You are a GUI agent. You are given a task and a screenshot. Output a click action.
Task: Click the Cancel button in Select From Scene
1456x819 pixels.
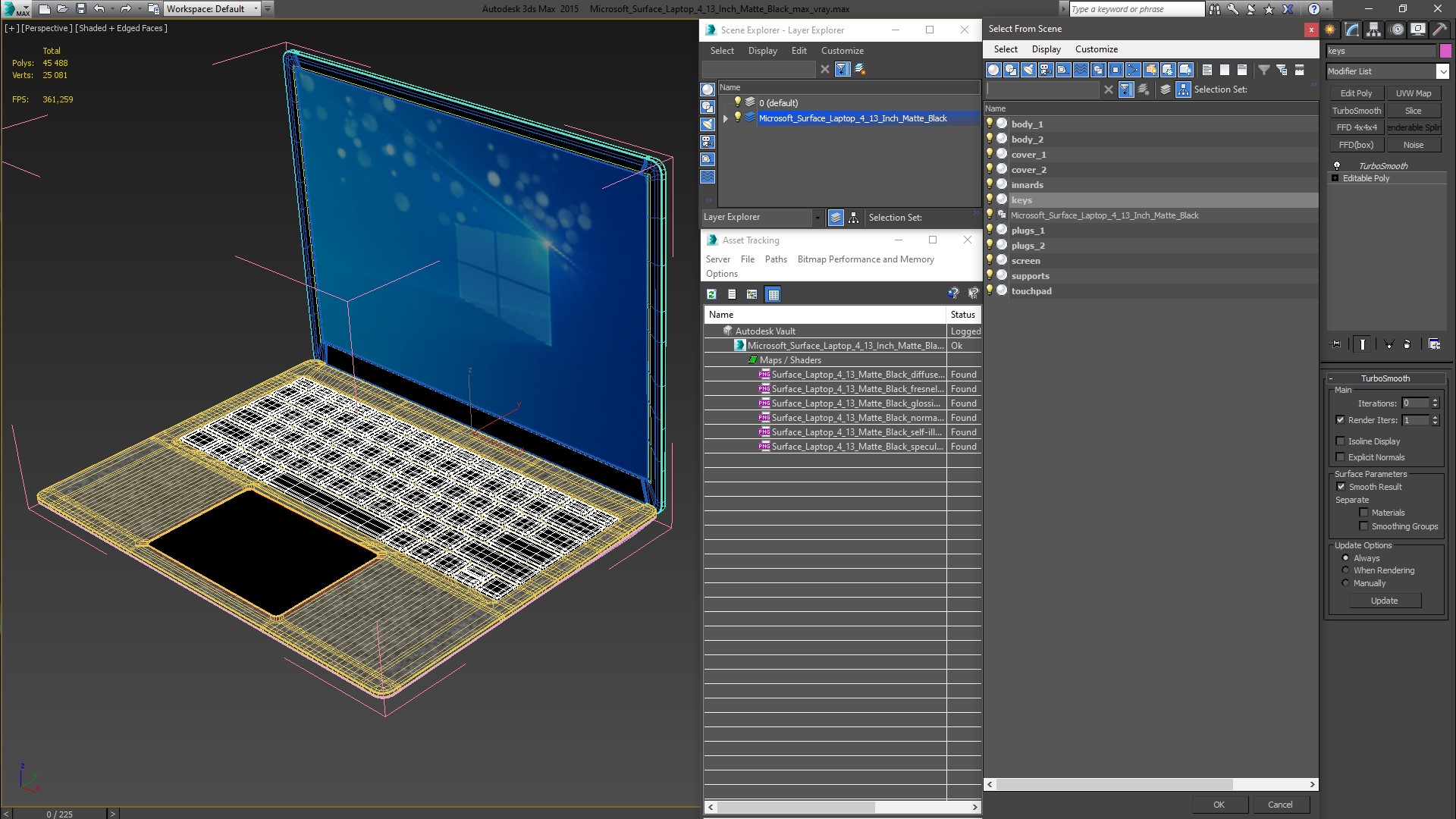(1280, 805)
